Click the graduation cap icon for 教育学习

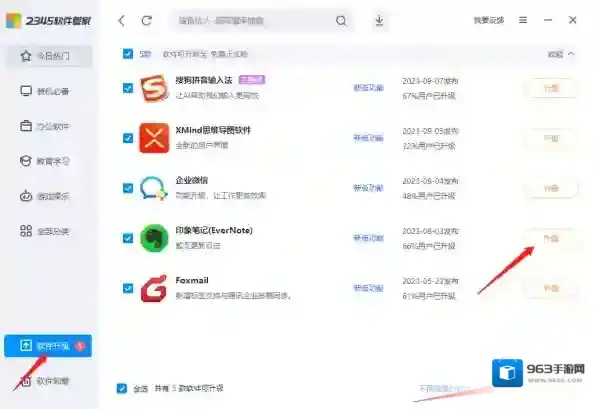(x=26, y=161)
